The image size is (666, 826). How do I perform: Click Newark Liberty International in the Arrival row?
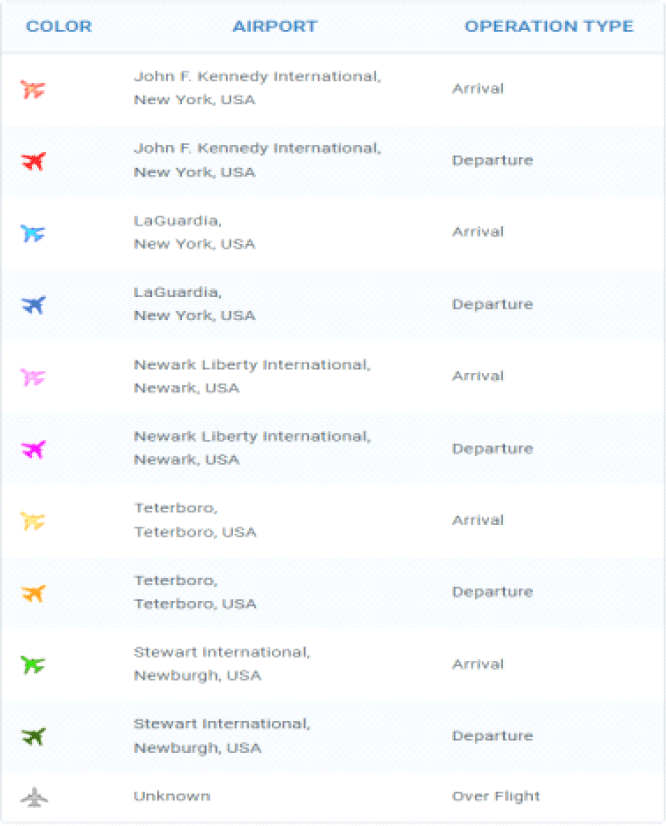[252, 365]
